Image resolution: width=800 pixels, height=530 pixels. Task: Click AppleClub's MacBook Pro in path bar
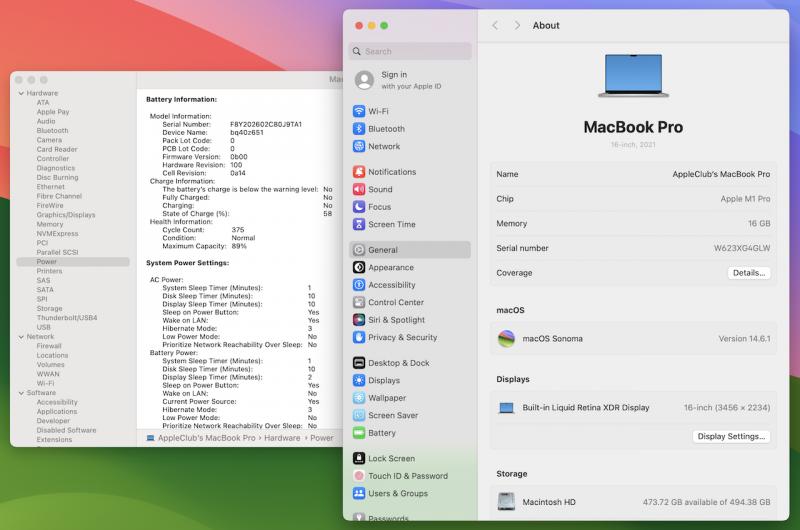207,438
